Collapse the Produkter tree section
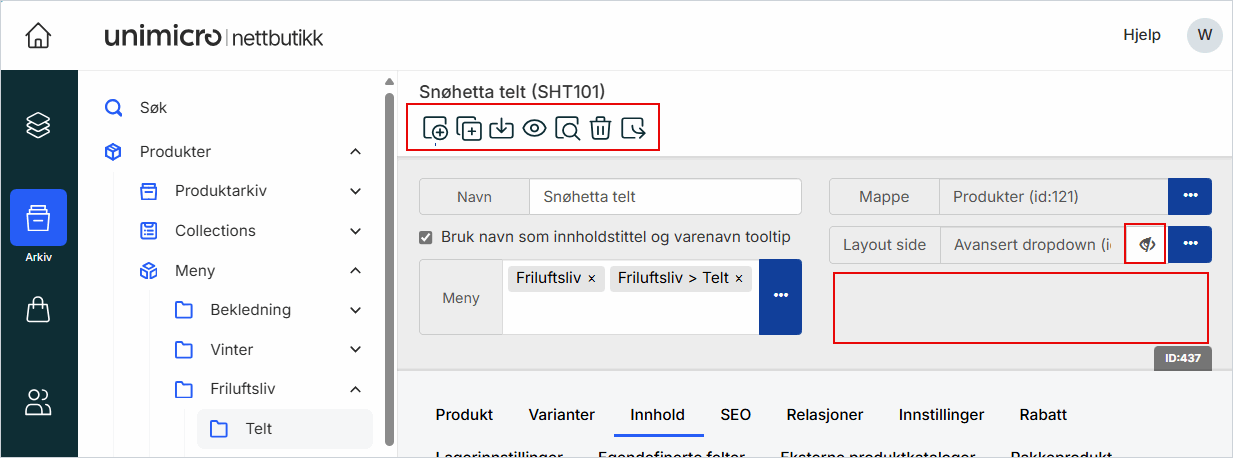The height and width of the screenshot is (458, 1233). [x=355, y=152]
